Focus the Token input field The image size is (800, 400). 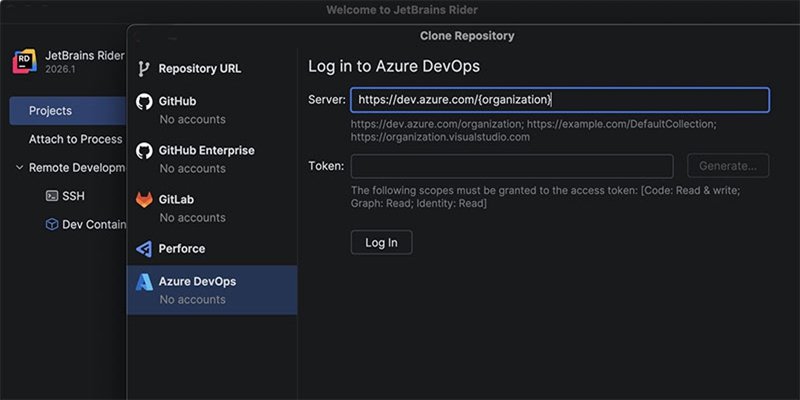[512, 166]
